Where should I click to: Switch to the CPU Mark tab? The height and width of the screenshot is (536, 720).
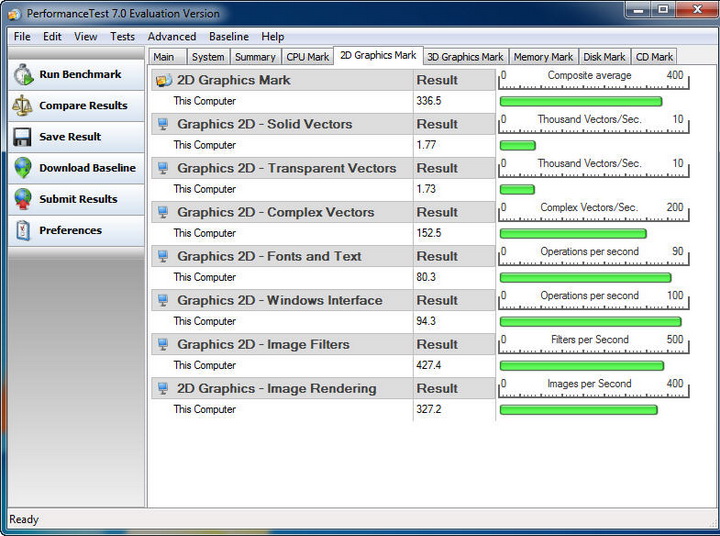point(308,57)
